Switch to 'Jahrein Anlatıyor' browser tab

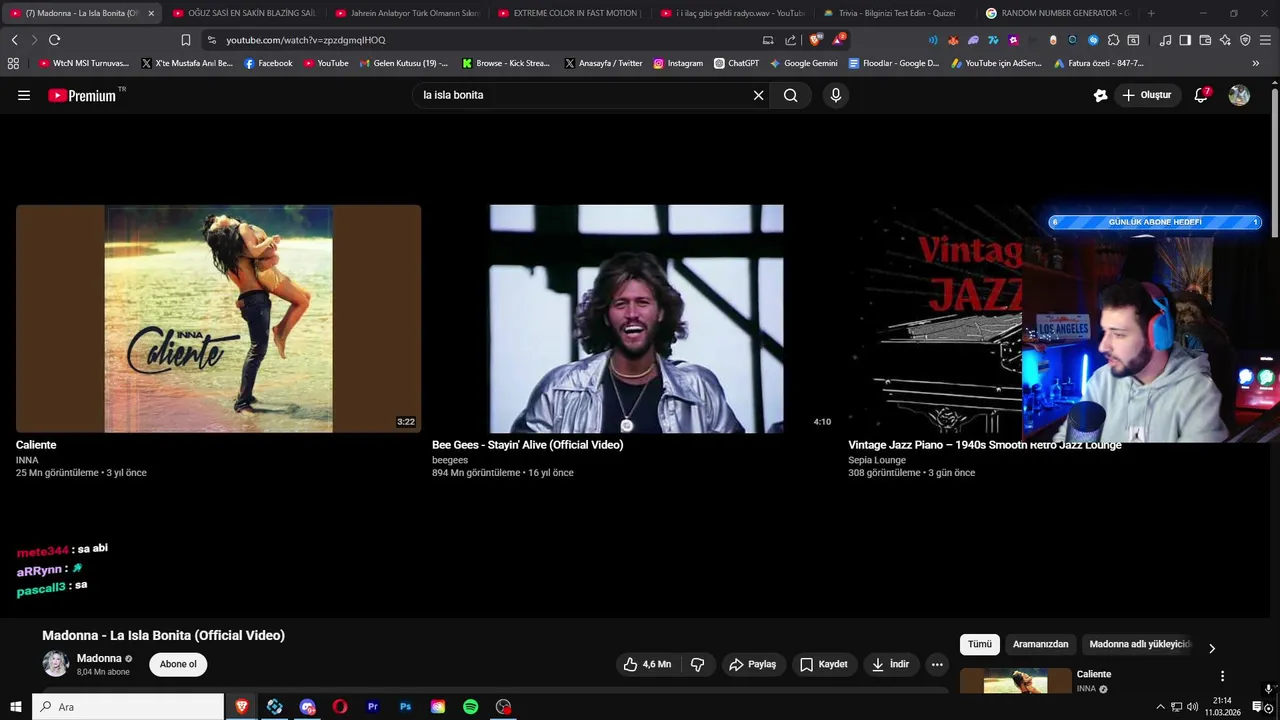(406, 13)
